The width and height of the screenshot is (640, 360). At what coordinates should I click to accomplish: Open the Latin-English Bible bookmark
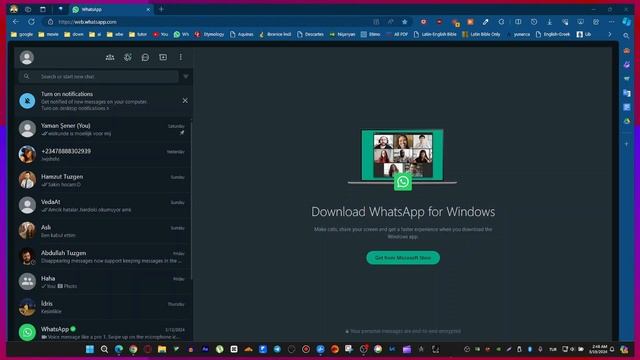click(435, 34)
